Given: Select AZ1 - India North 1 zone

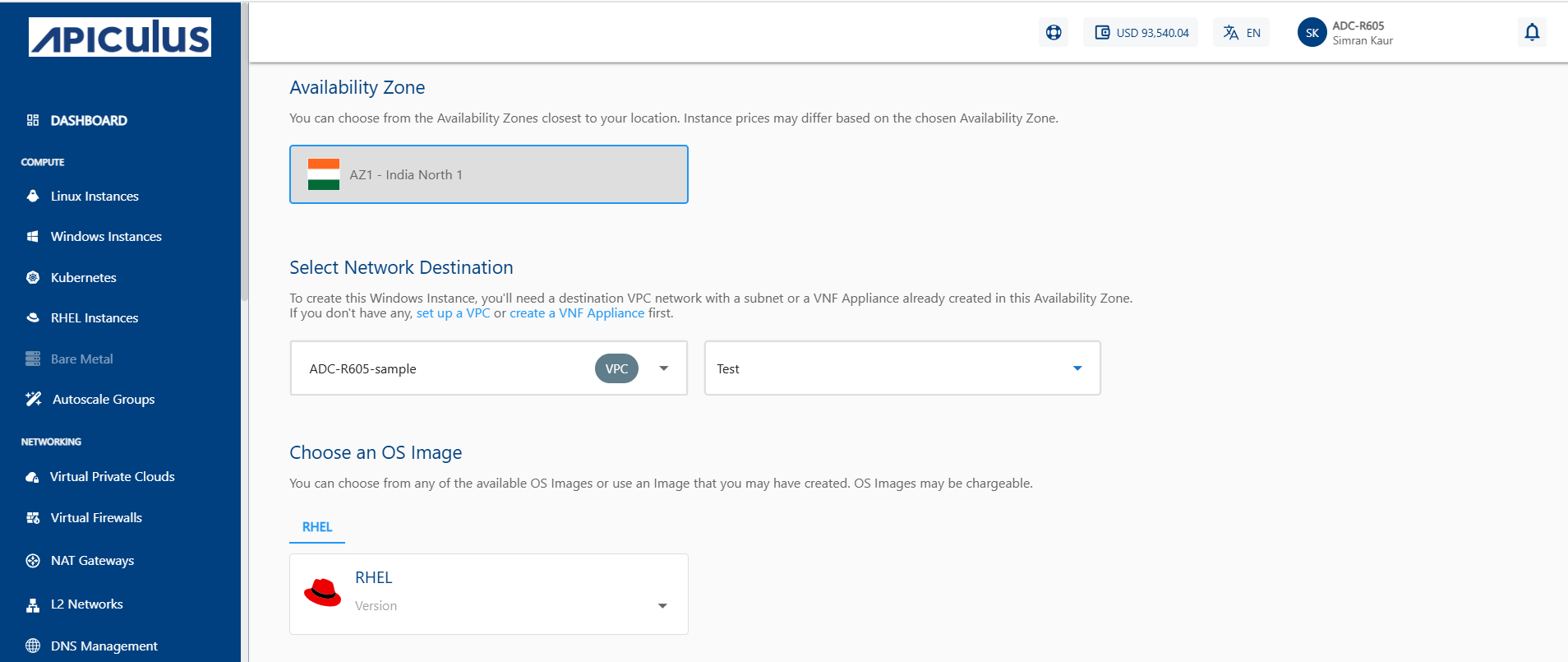Looking at the screenshot, I should click(x=488, y=174).
